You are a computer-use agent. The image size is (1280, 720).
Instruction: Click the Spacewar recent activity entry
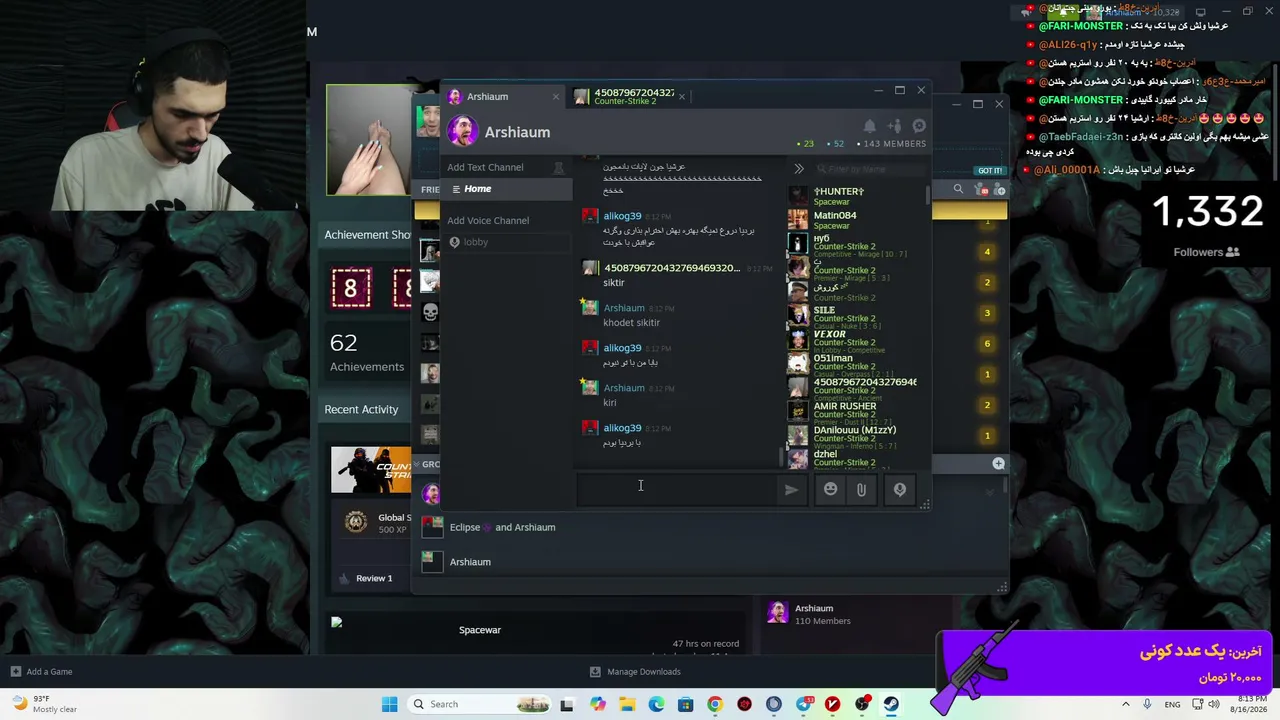[x=480, y=630]
